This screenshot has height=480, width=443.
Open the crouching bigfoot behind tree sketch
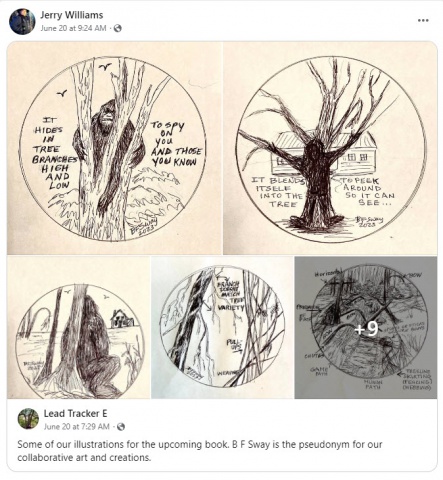coord(79,327)
